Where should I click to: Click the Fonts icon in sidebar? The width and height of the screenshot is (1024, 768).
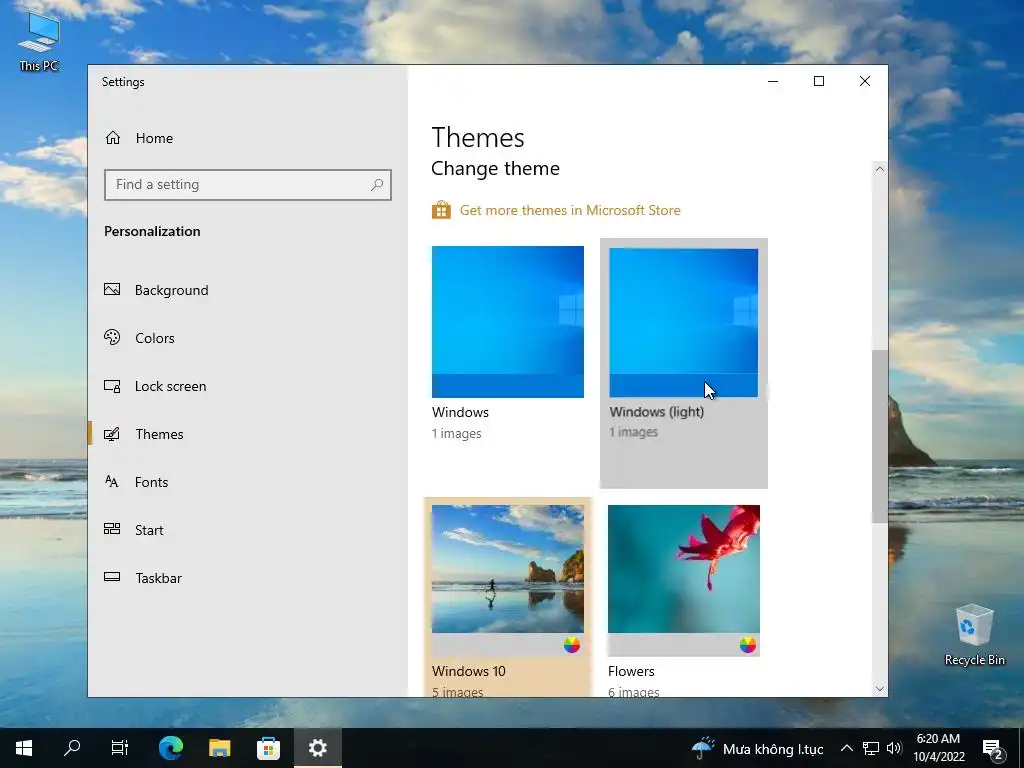(112, 481)
